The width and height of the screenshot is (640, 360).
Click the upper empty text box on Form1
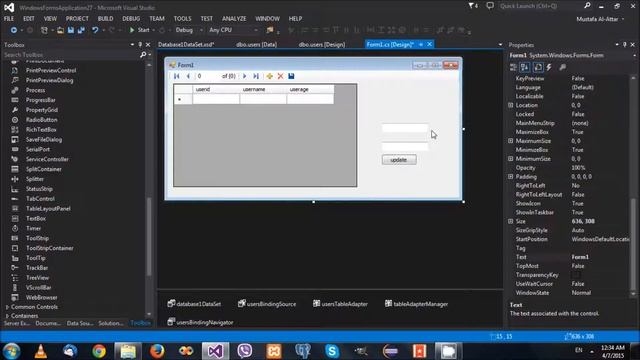tap(405, 128)
